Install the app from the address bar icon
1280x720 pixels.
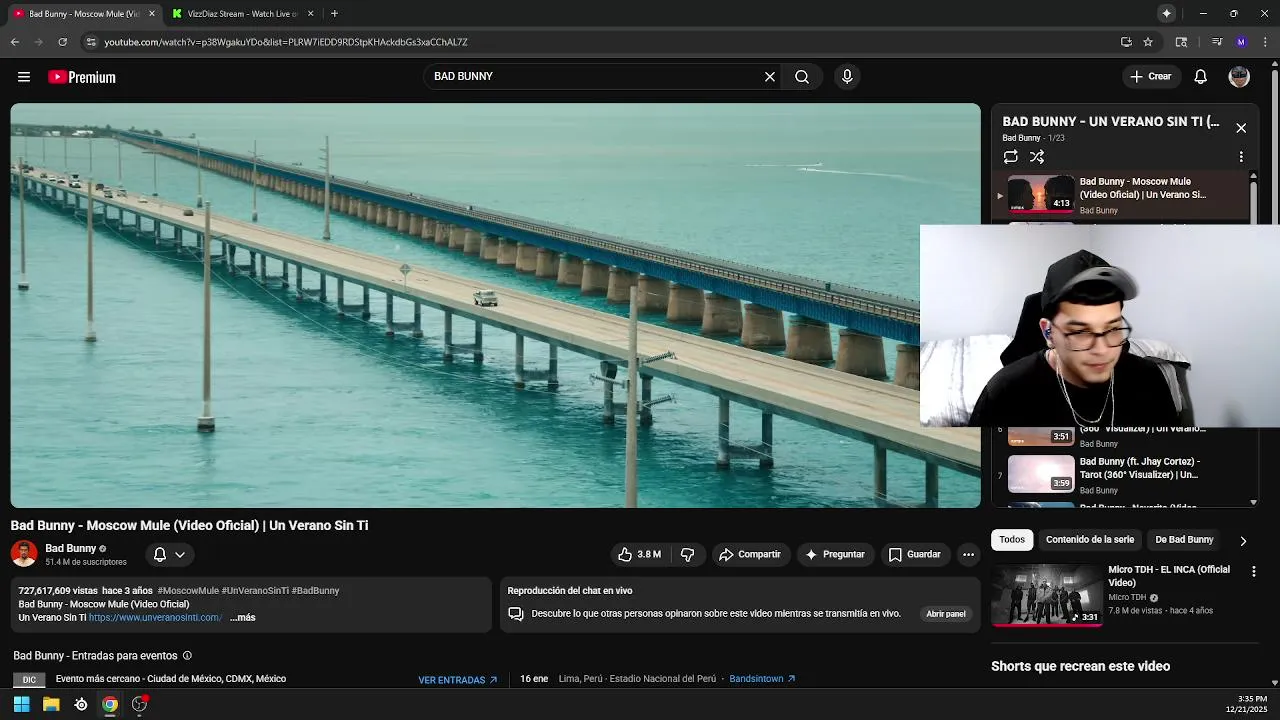(x=1126, y=42)
